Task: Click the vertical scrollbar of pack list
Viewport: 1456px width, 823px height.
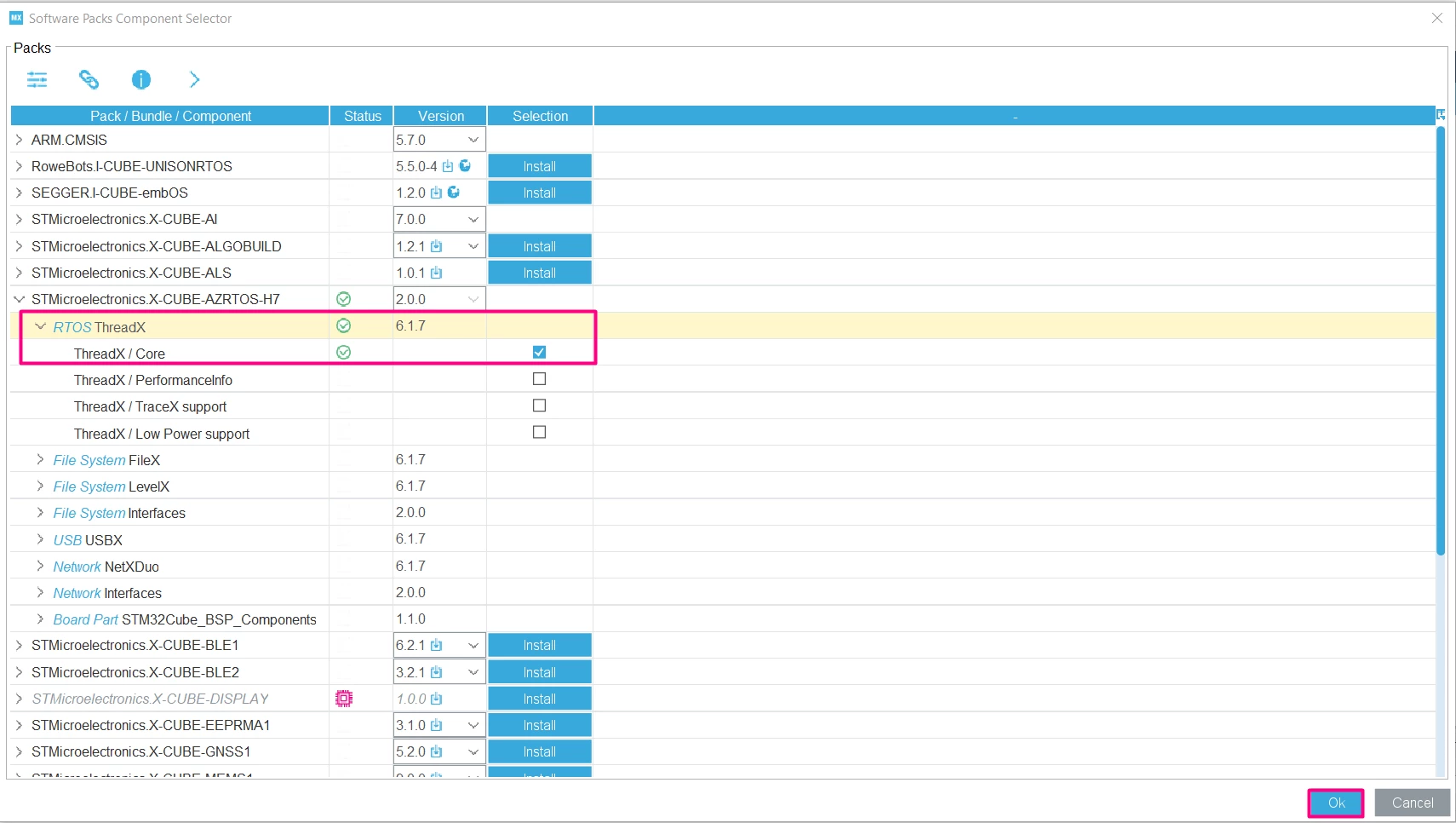Action: click(1441, 341)
